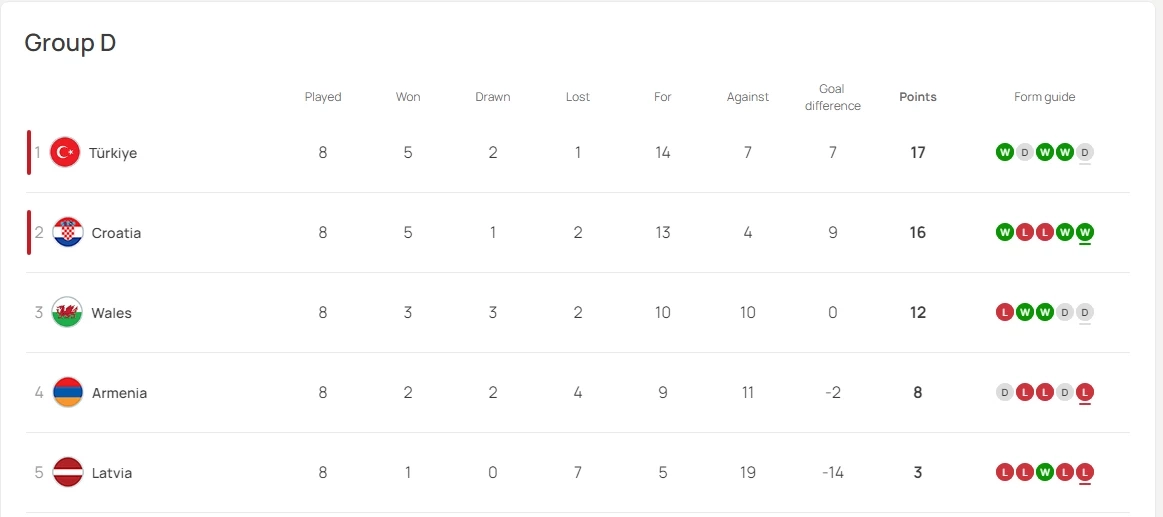This screenshot has height=517, width=1163.
Task: Click Croatia's latest underlined win badge
Action: pos(1085,233)
